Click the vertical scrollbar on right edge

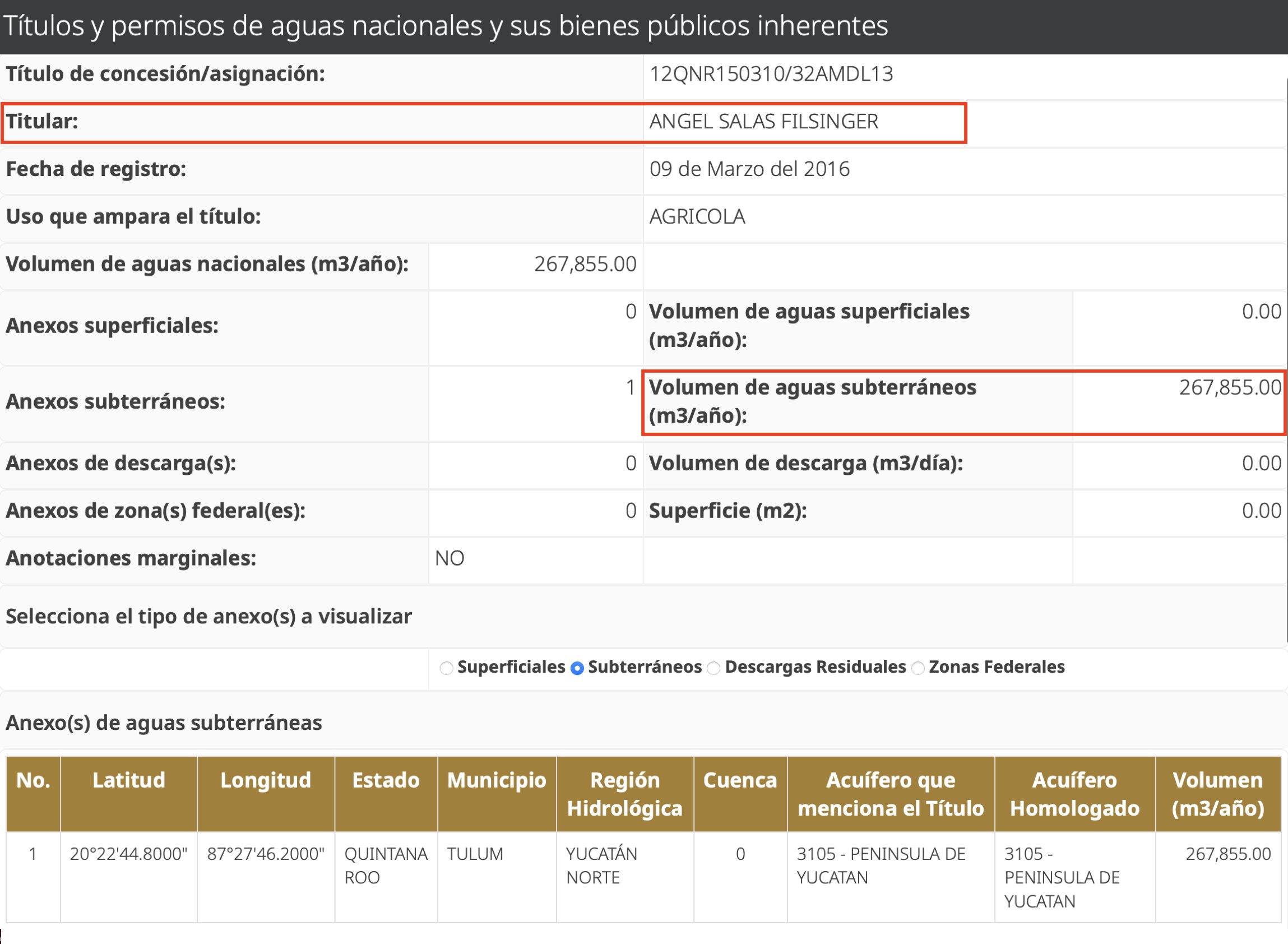click(x=1286, y=343)
